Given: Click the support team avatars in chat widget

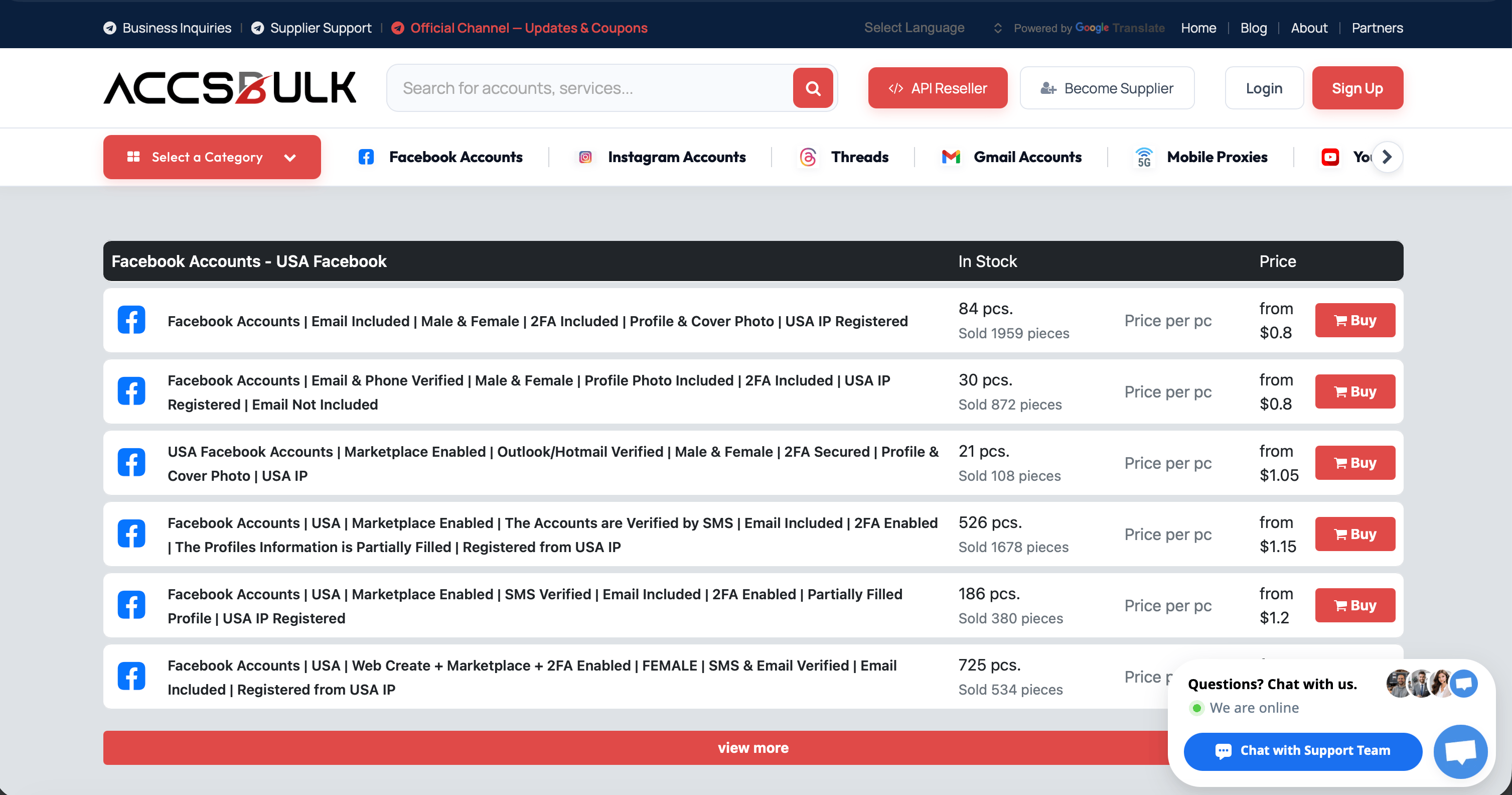Looking at the screenshot, I should pos(1432,684).
